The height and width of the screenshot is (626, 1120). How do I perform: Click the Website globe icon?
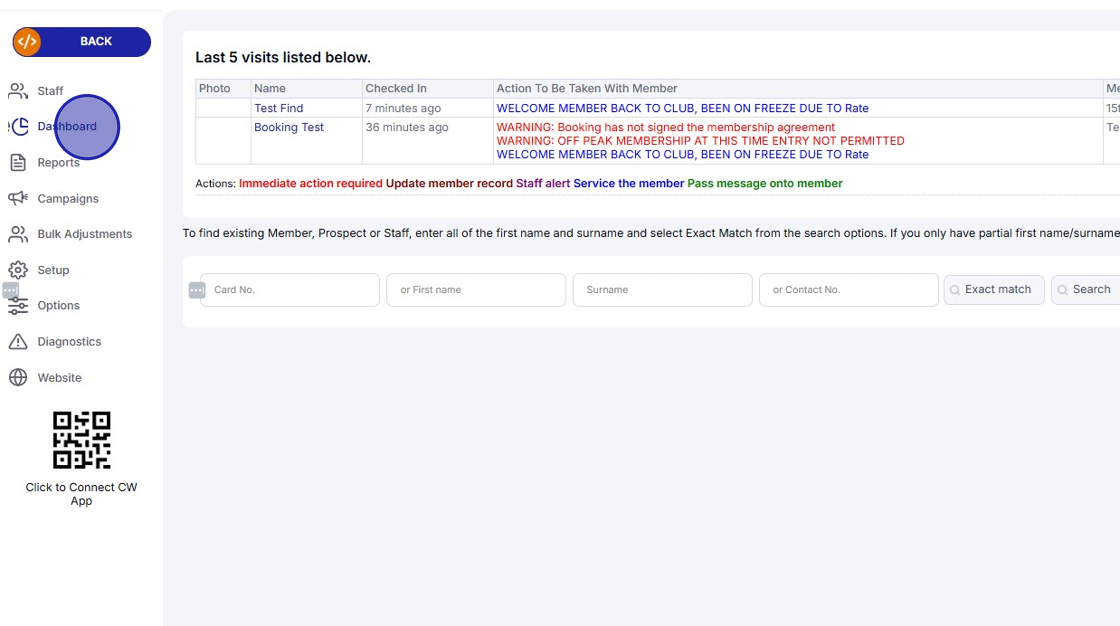tap(18, 377)
